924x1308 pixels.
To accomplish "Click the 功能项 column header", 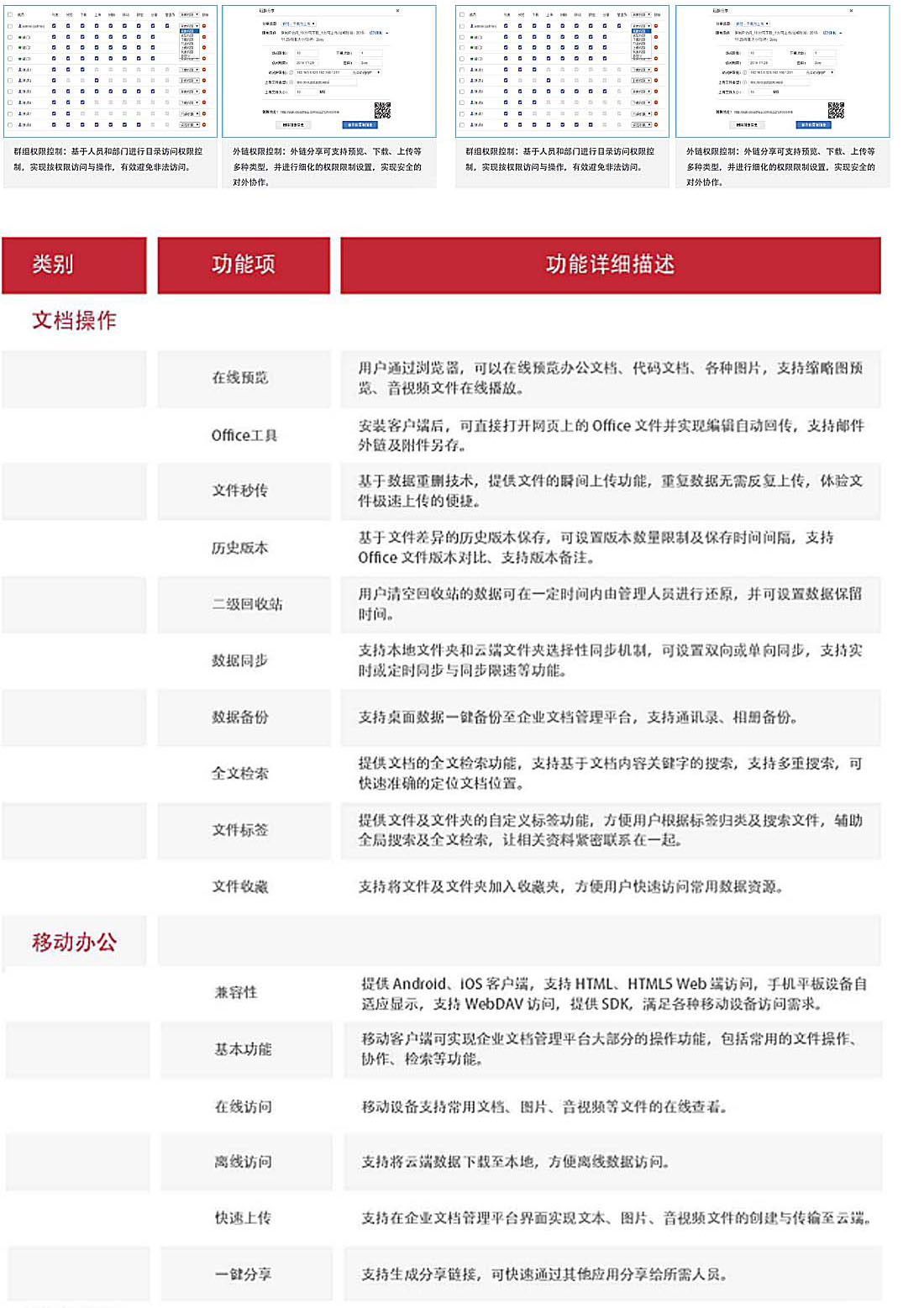I will pos(244,265).
